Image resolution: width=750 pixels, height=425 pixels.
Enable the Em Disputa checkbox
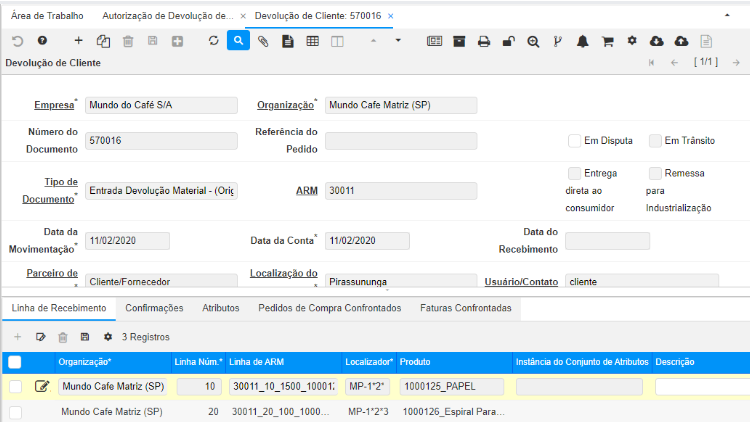[575, 140]
